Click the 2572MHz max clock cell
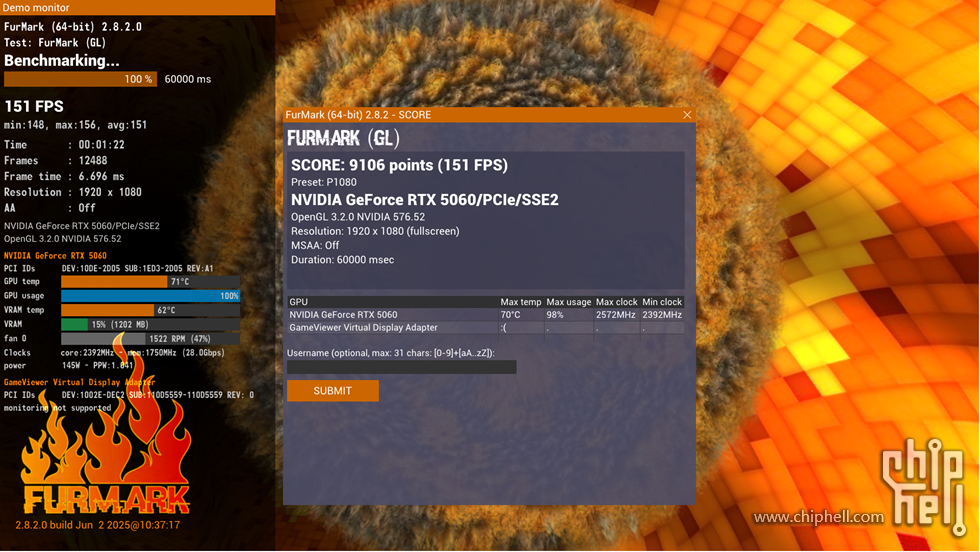Screen dimensions: 980x552 (616, 315)
